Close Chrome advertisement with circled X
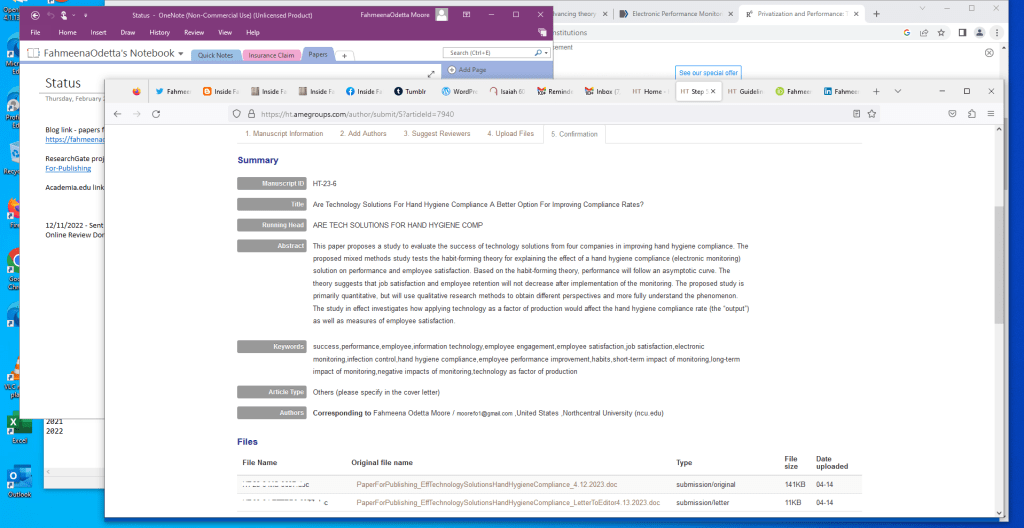The height and width of the screenshot is (528, 1024). [x=989, y=52]
